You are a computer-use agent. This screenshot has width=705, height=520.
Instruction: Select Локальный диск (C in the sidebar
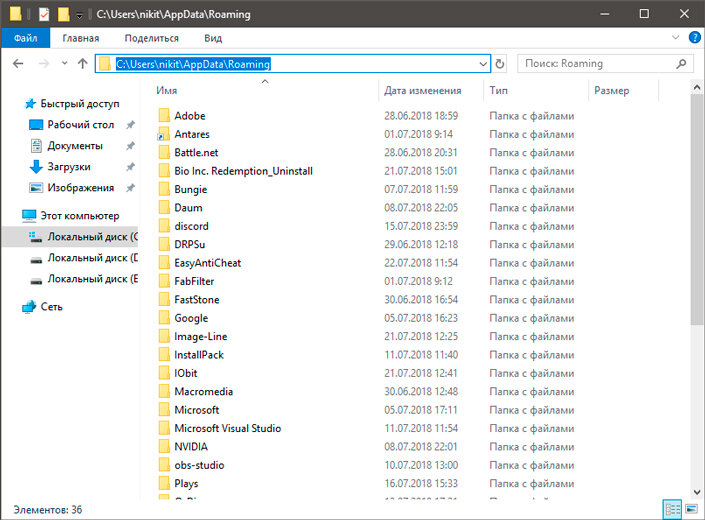pos(93,237)
